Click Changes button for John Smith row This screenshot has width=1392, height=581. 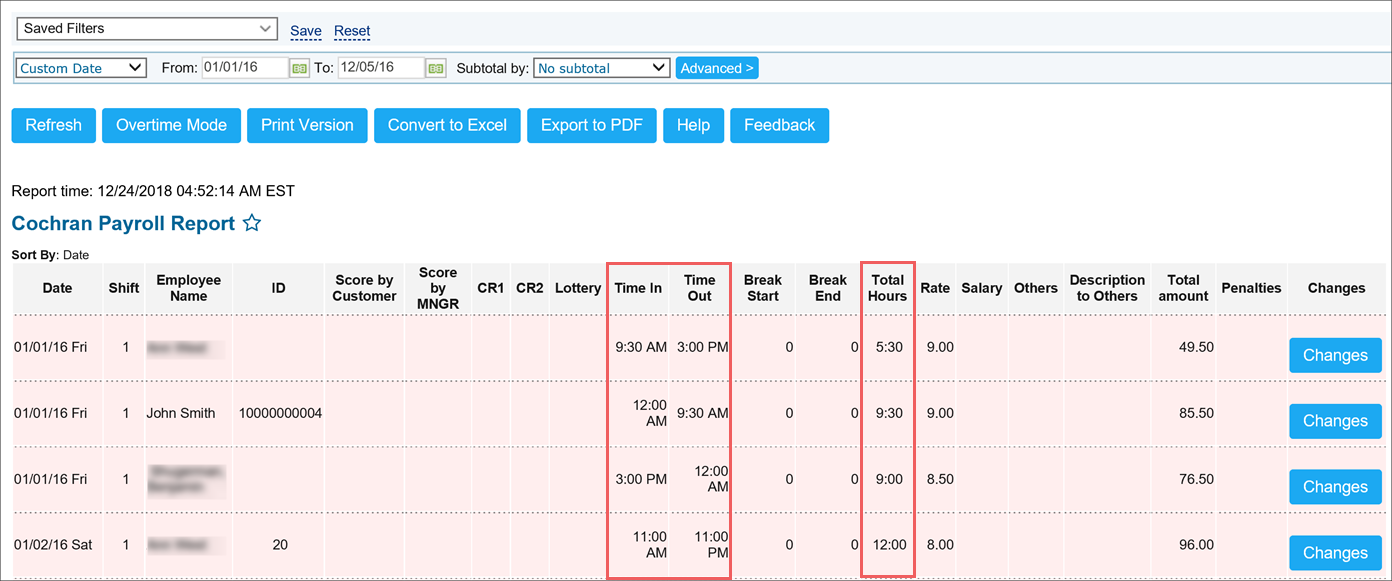(1335, 421)
